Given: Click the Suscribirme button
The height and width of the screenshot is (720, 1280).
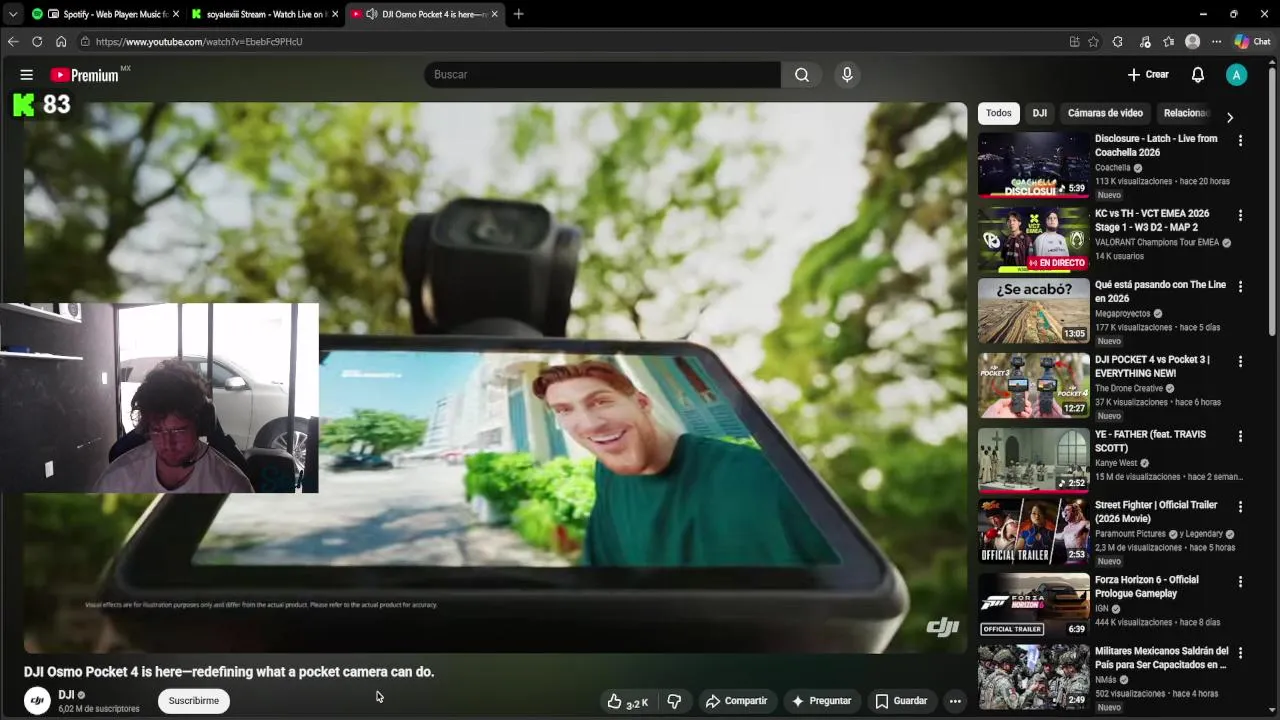Looking at the screenshot, I should point(194,701).
